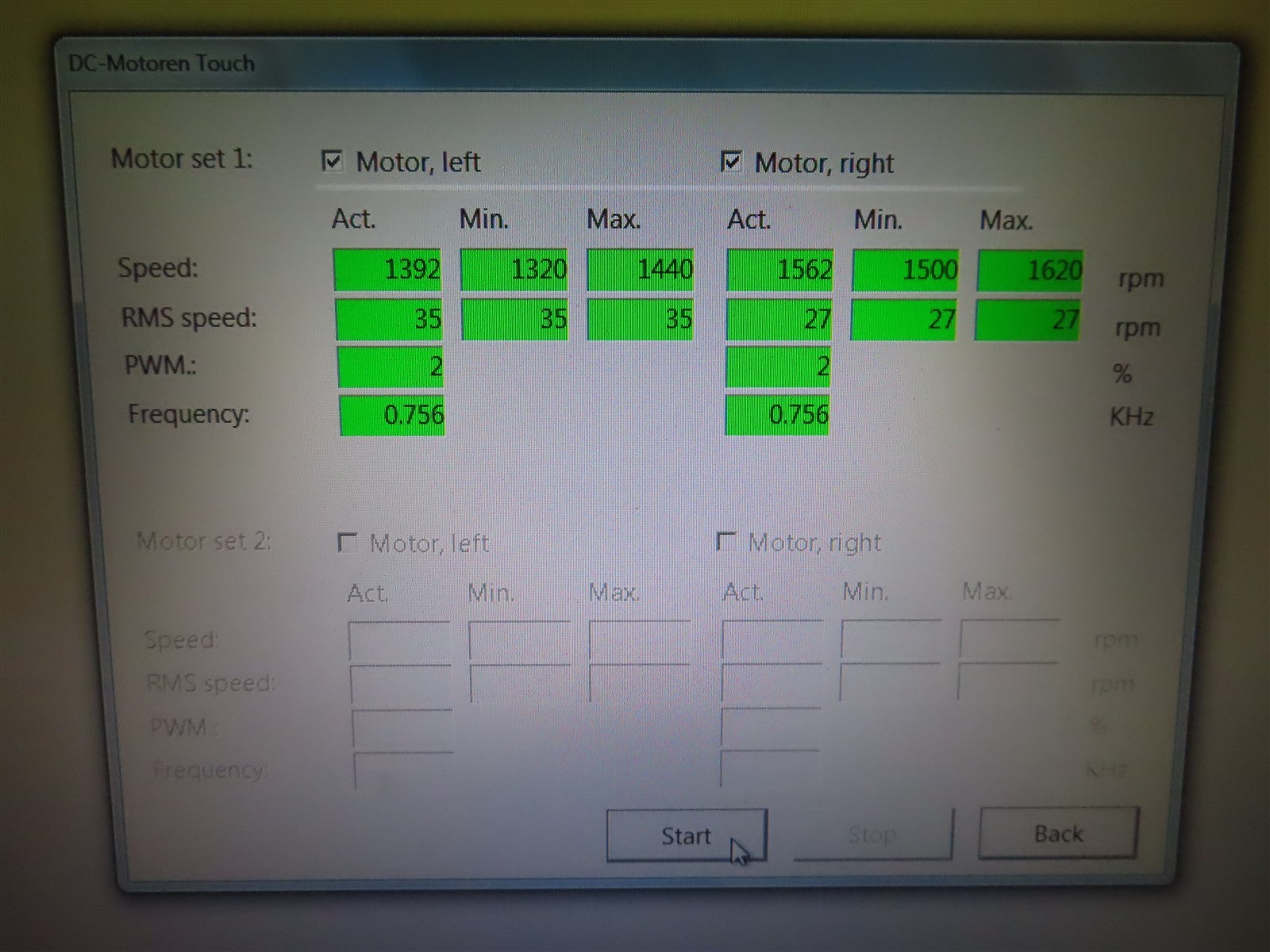This screenshot has height=952, width=1270.
Task: Click right motor maximum speed field showing 1620
Action: 1029,271
